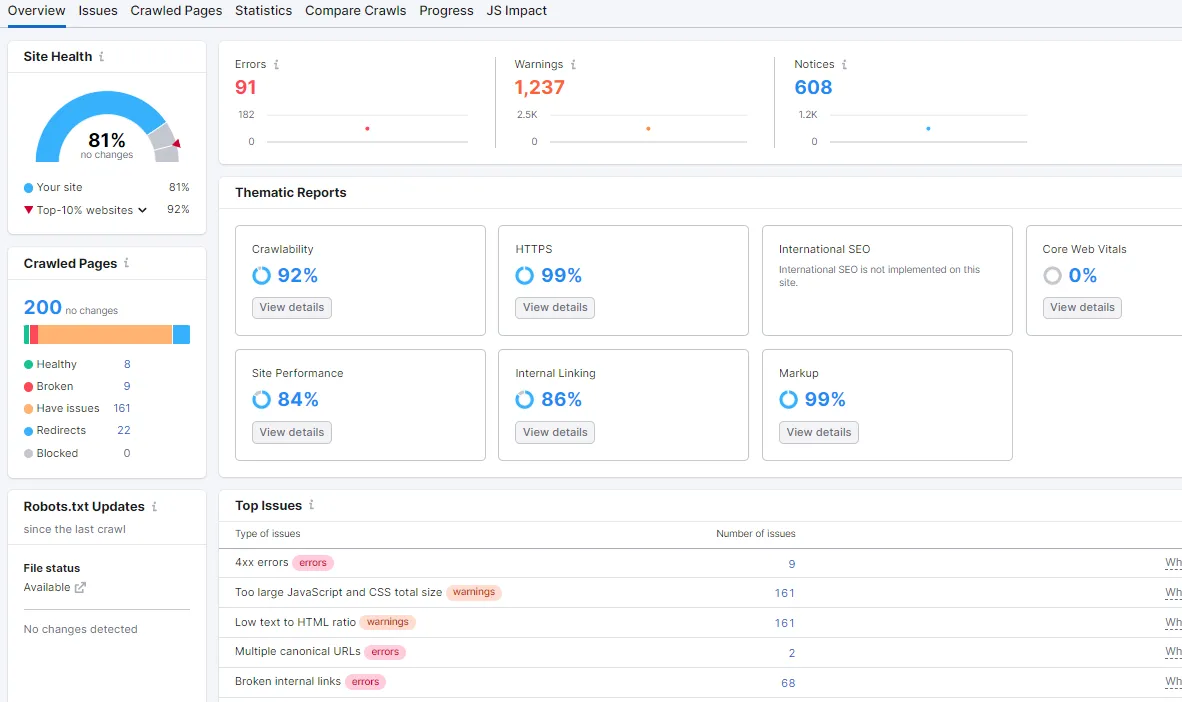Expand the Top-10% websites dropdown
The width and height of the screenshot is (1182, 702).
[x=143, y=210]
